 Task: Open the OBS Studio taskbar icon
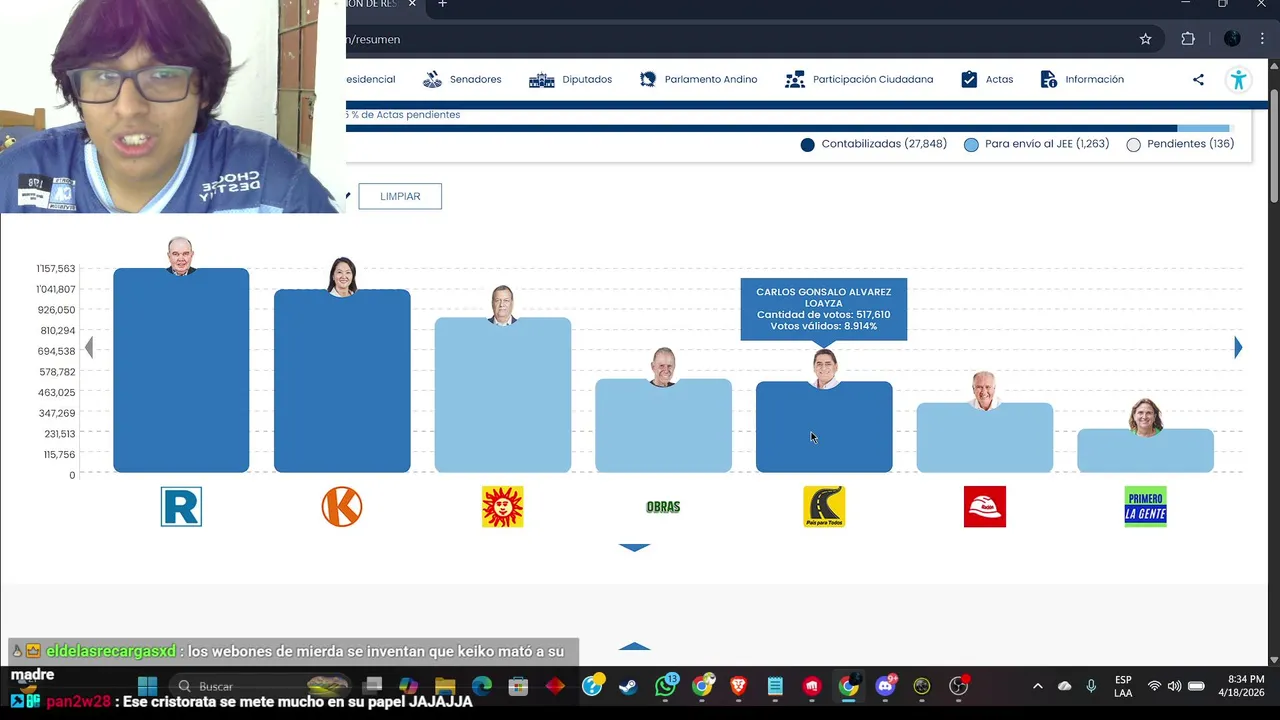pyautogui.click(x=958, y=686)
